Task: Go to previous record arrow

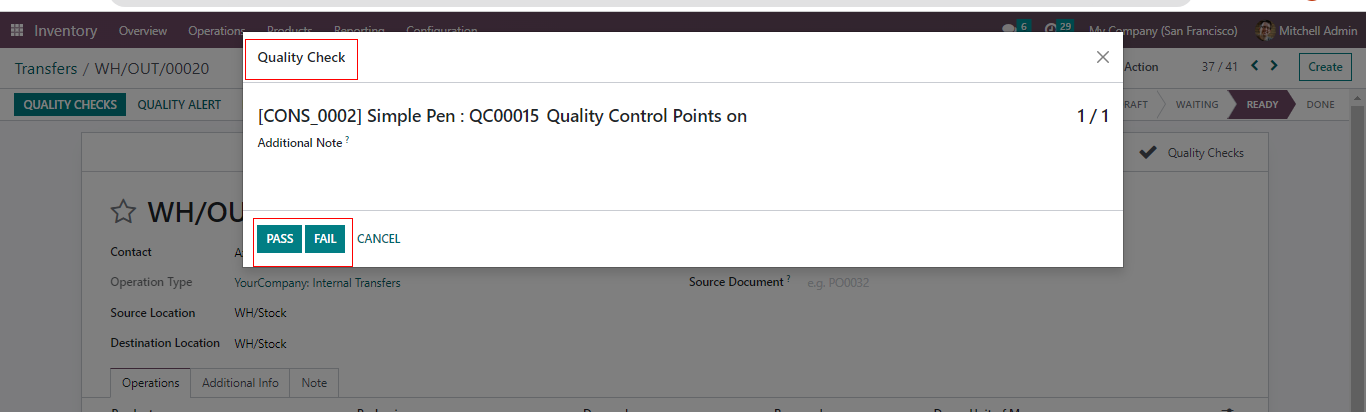Action: (1255, 66)
